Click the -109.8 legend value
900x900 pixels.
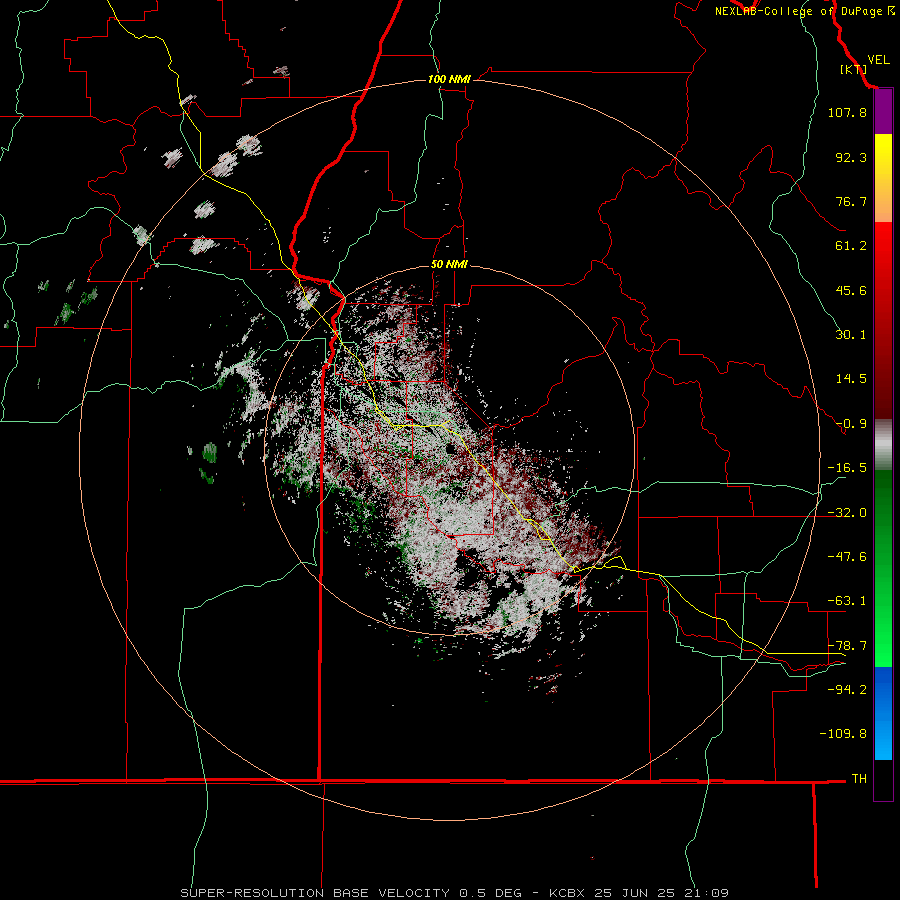click(x=843, y=734)
